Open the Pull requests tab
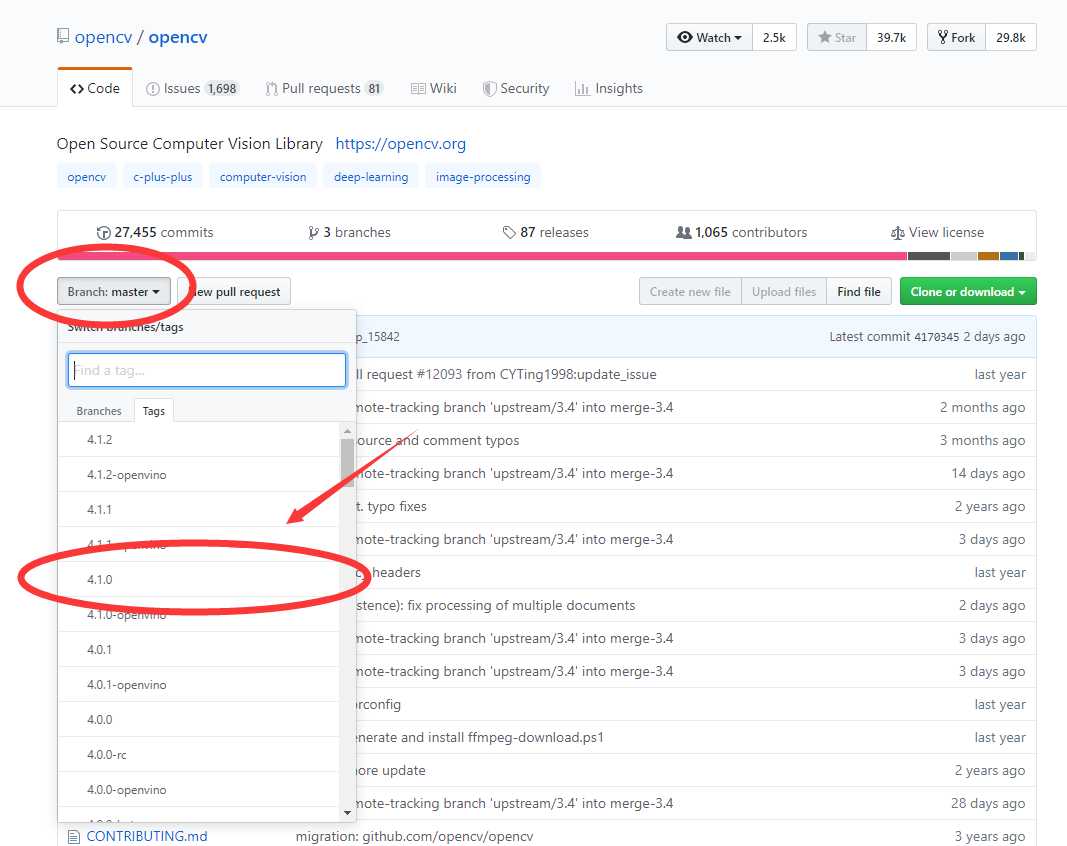 (324, 88)
